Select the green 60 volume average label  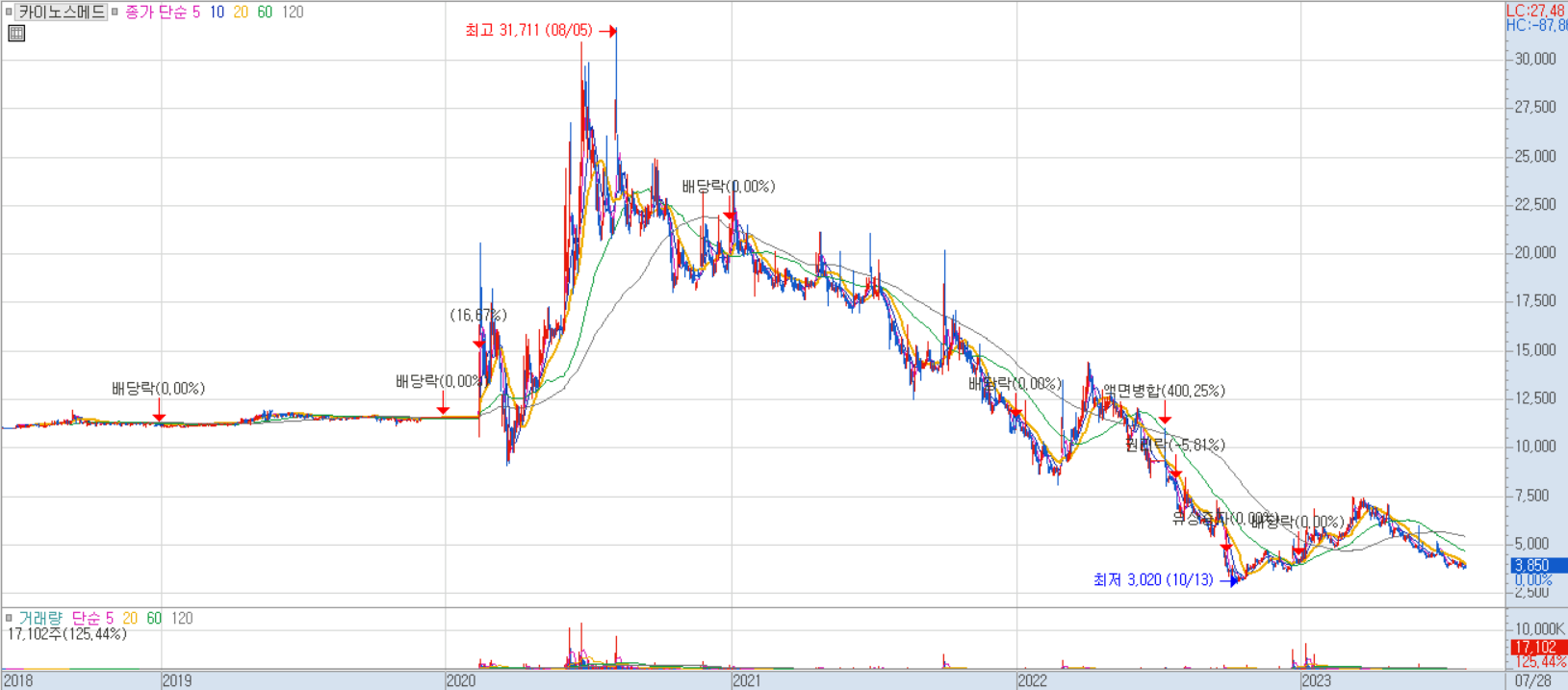154,619
